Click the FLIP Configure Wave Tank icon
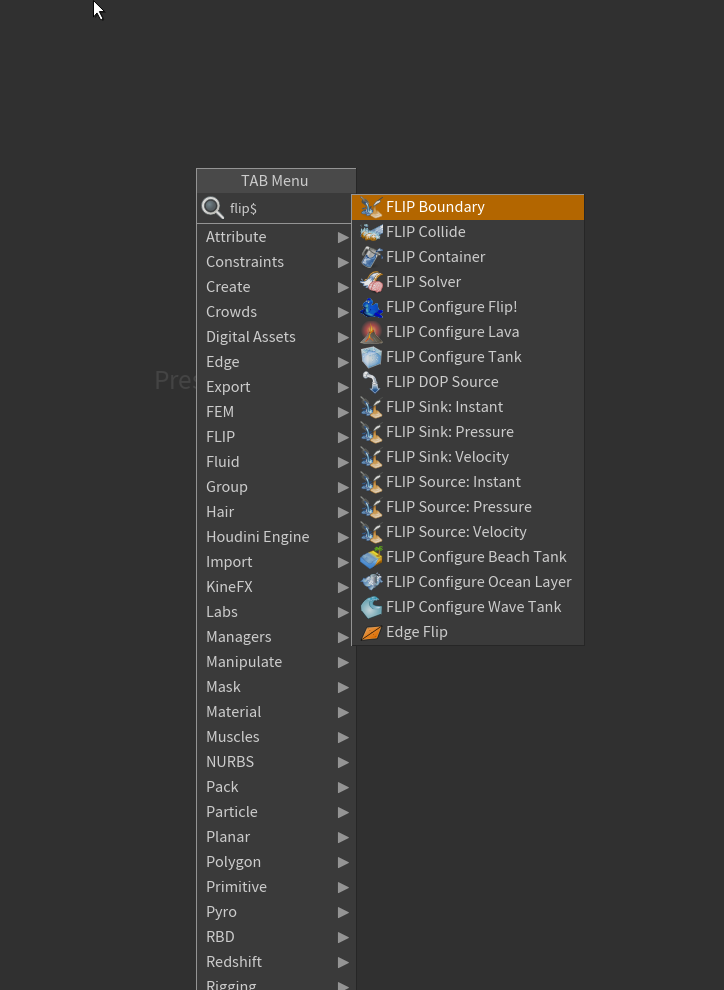Image resolution: width=724 pixels, height=990 pixels. (371, 607)
